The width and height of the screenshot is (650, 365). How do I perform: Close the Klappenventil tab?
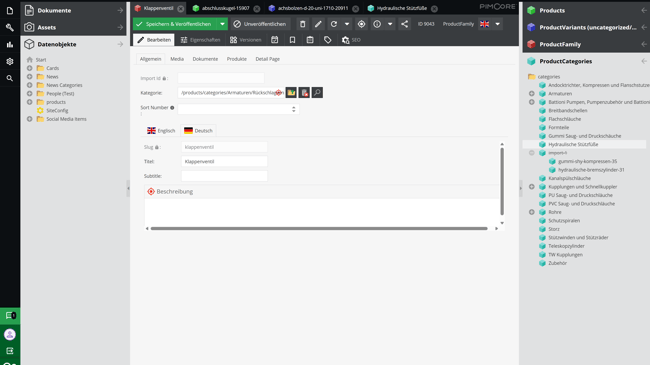click(181, 8)
